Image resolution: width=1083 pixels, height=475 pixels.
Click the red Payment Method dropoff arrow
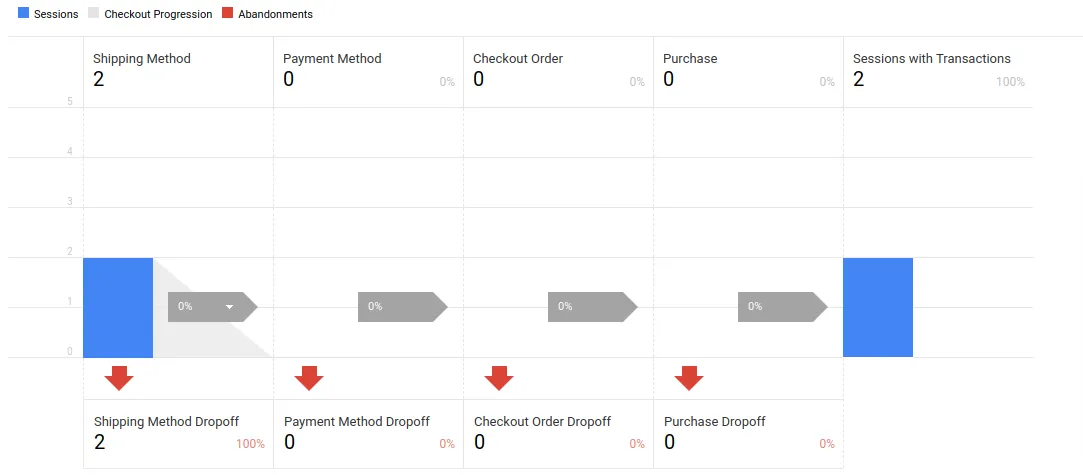[x=309, y=378]
